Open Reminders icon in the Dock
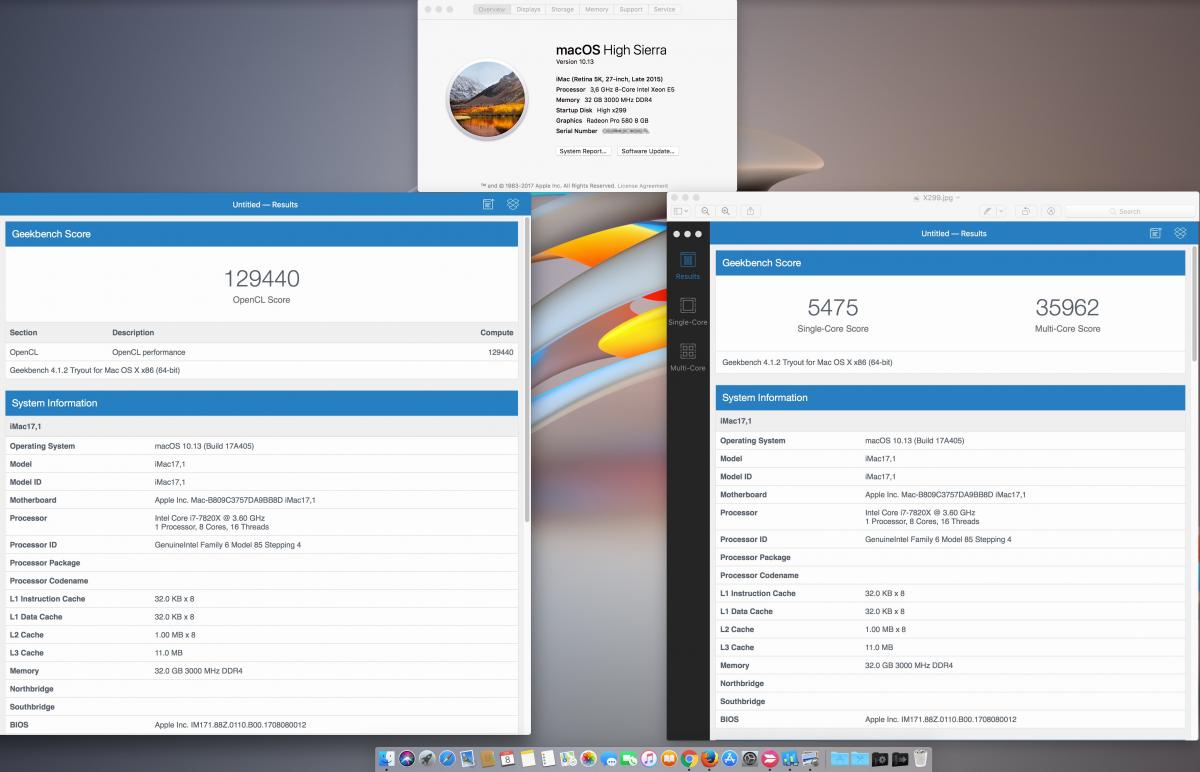Image resolution: width=1200 pixels, height=772 pixels. pos(548,759)
